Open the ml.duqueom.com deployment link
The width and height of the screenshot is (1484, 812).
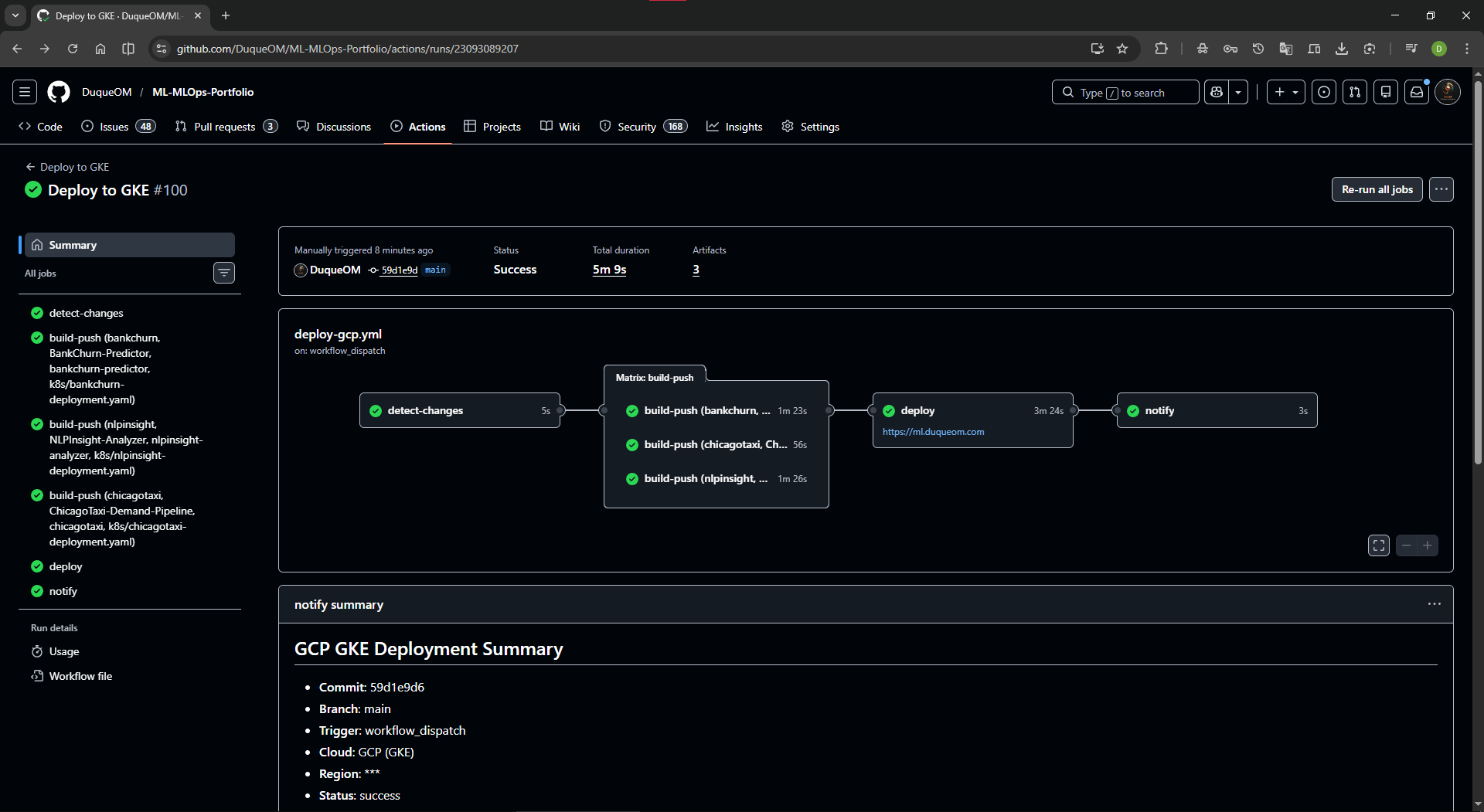933,432
